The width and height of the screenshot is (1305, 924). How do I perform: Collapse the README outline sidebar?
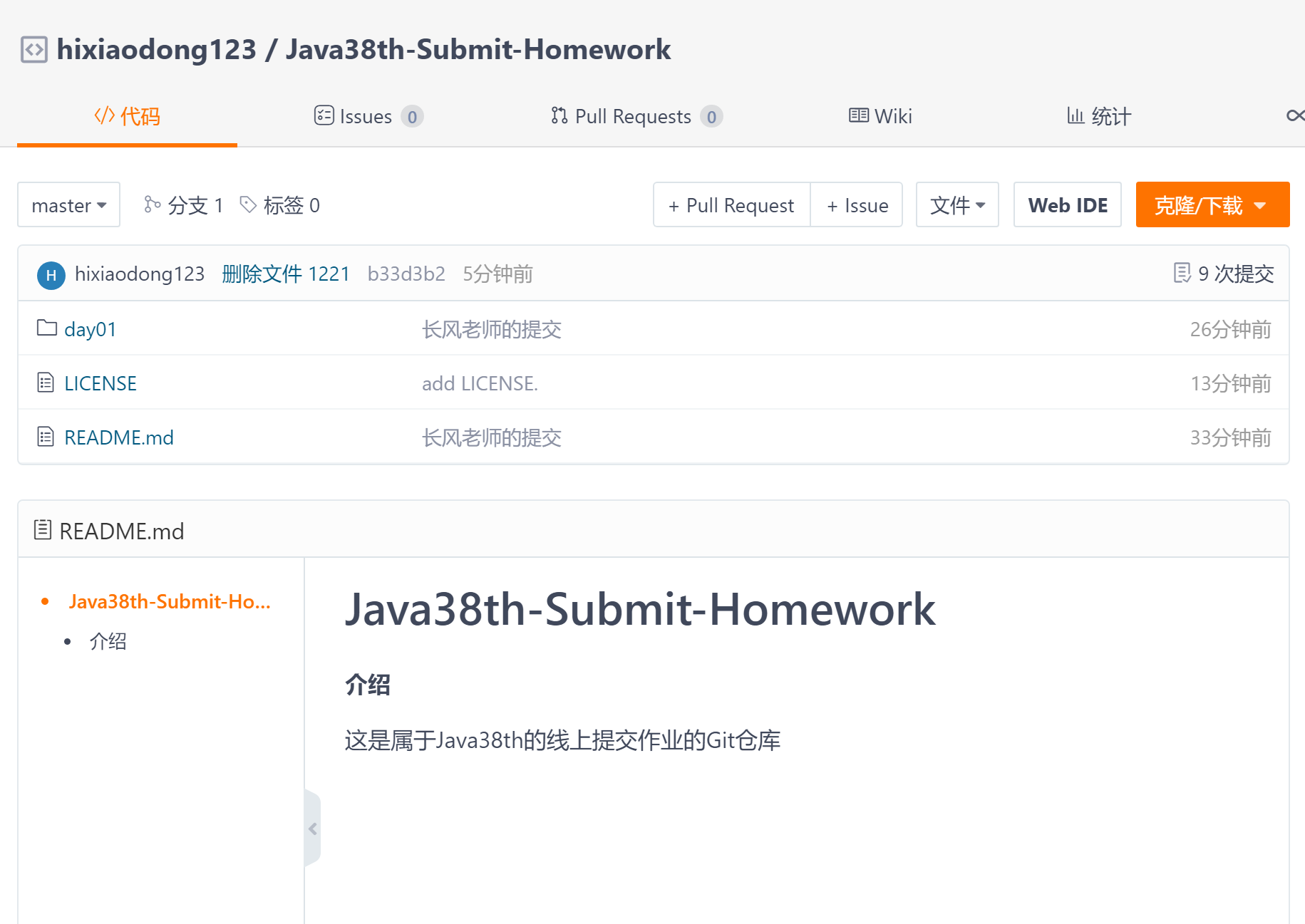(x=312, y=829)
